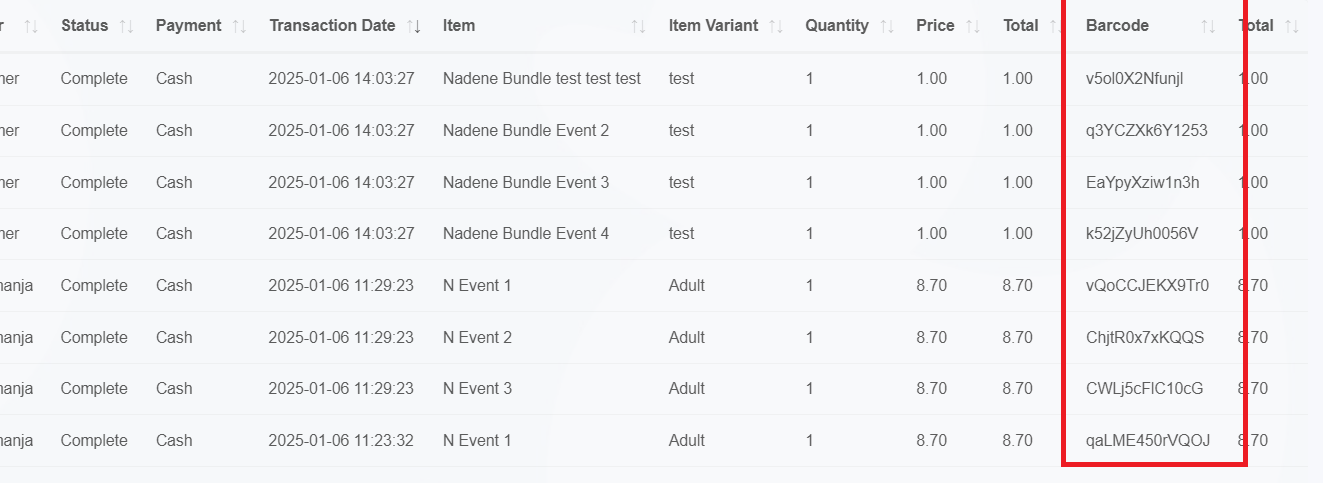Select the 2025-01-06 11:23:32 date cell

point(341,440)
